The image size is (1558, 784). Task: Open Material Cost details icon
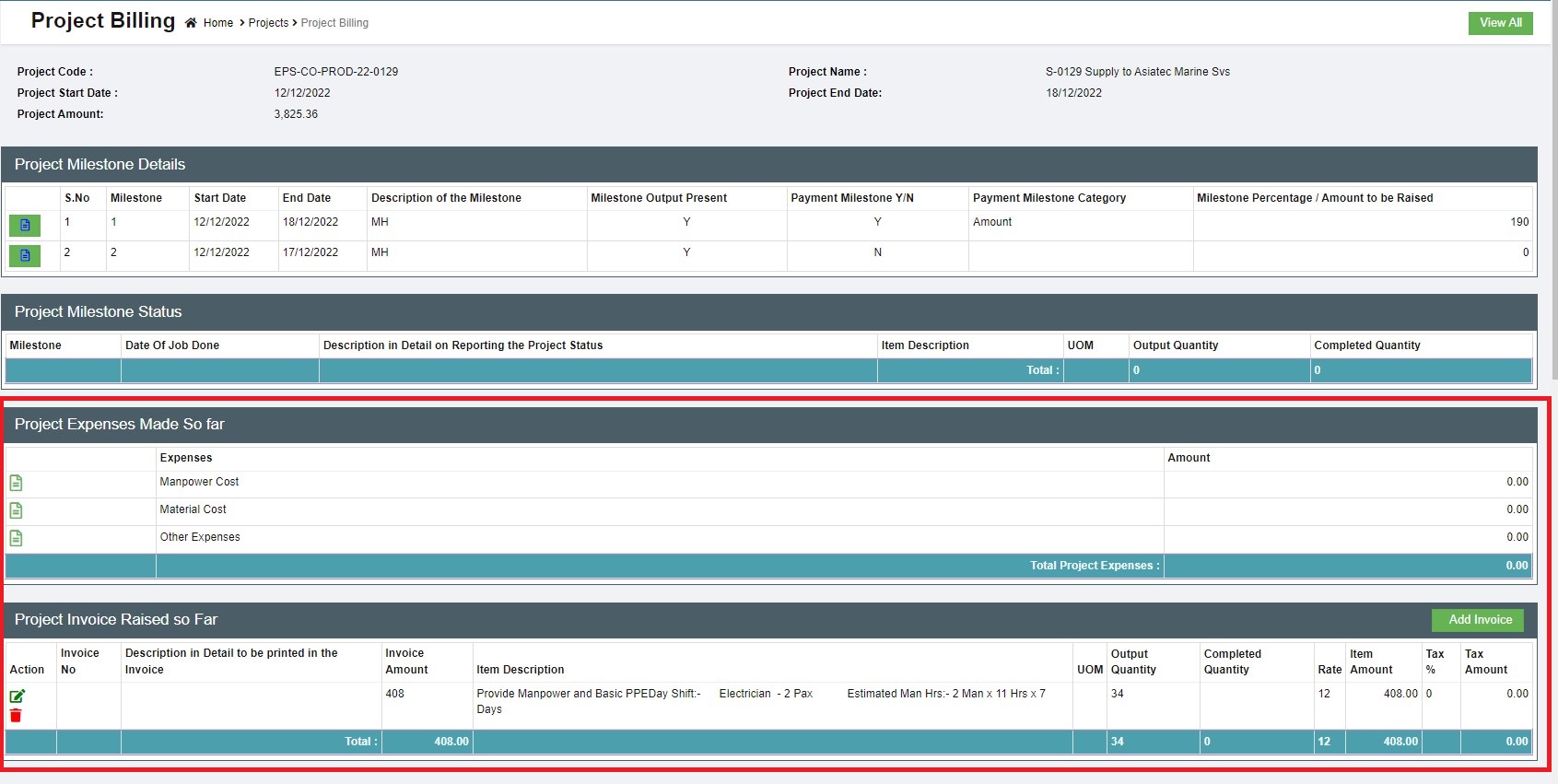pos(16,510)
